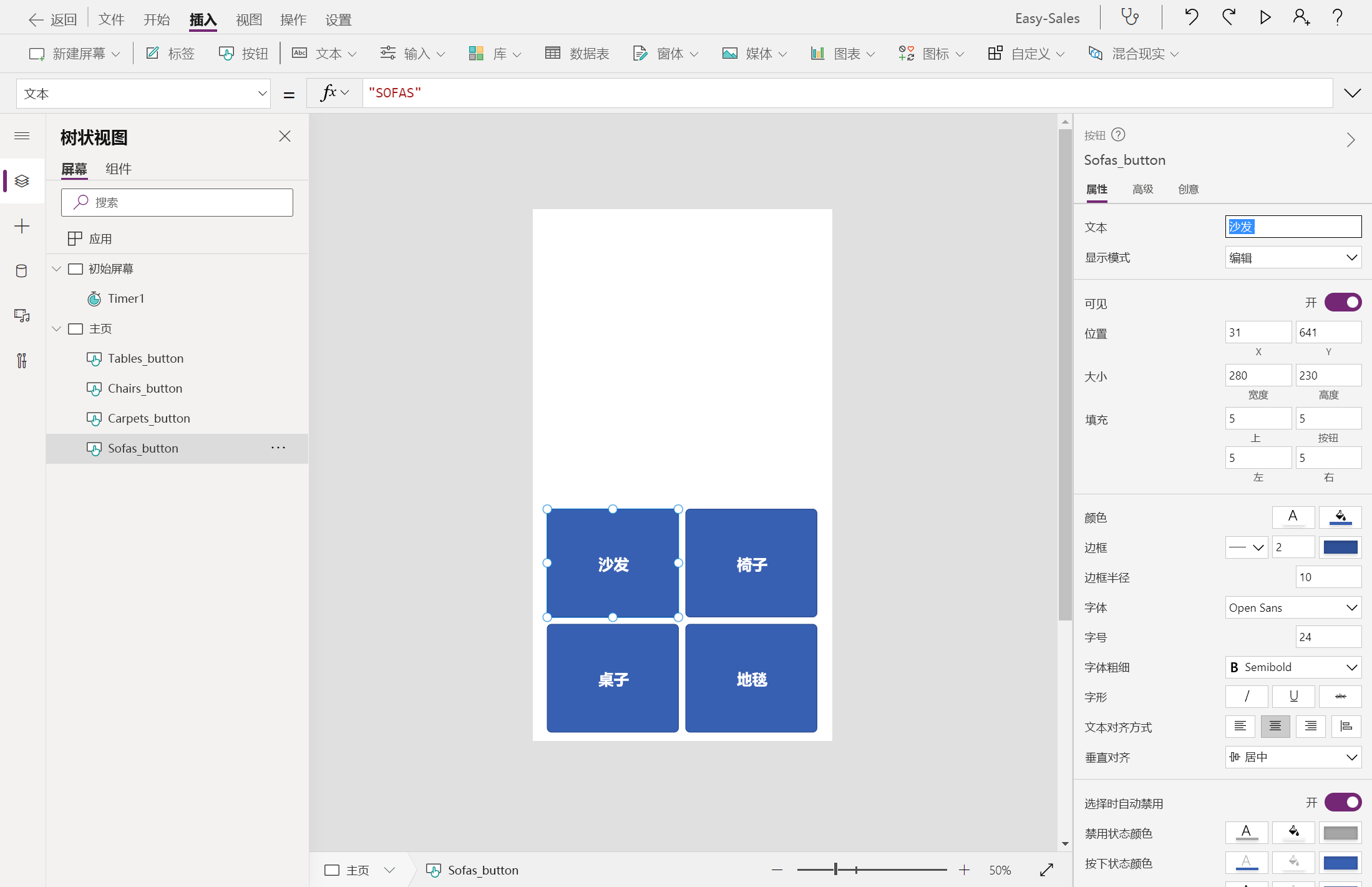Click the undo arrow icon
This screenshot has width=1372, height=887.
(x=1191, y=17)
